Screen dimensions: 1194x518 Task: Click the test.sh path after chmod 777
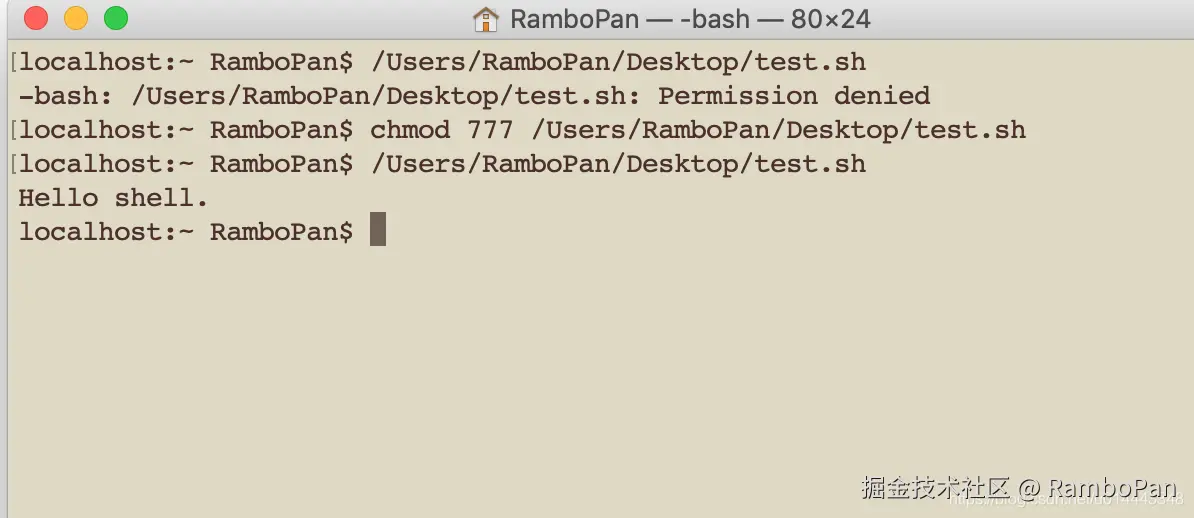(x=778, y=130)
